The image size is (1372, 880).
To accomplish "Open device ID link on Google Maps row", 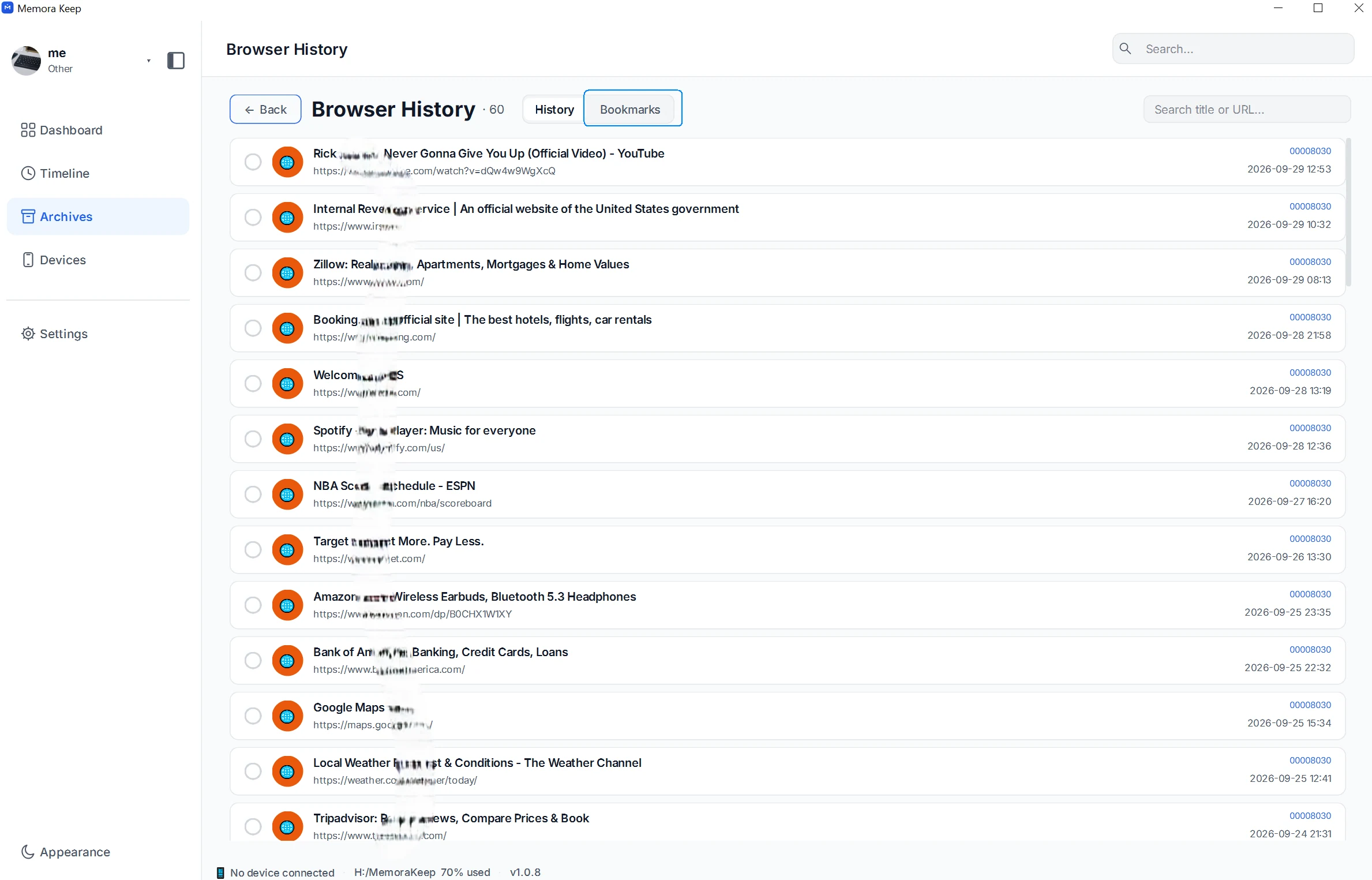I will [x=1310, y=705].
